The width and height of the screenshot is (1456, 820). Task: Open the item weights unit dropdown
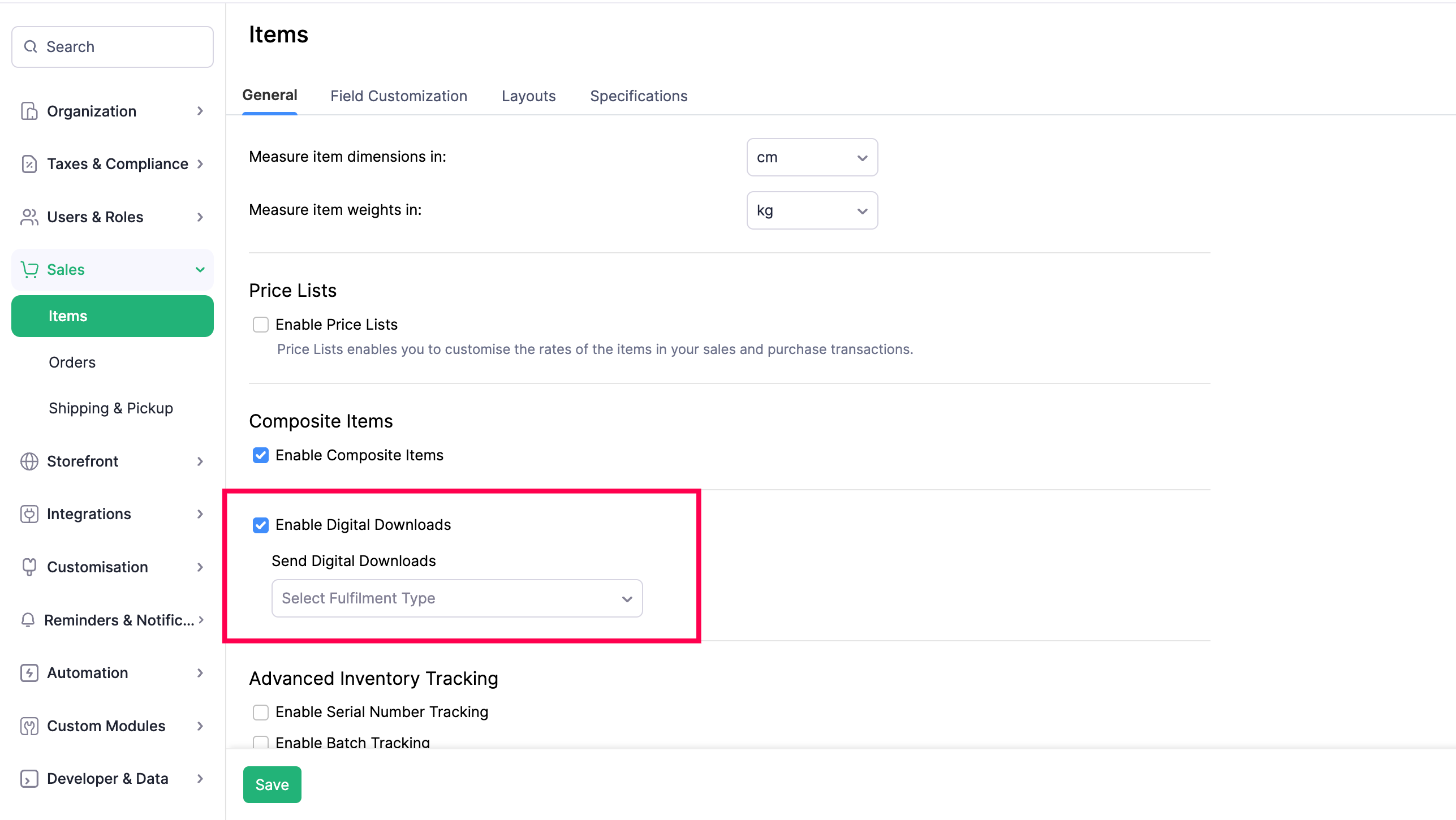(x=812, y=210)
